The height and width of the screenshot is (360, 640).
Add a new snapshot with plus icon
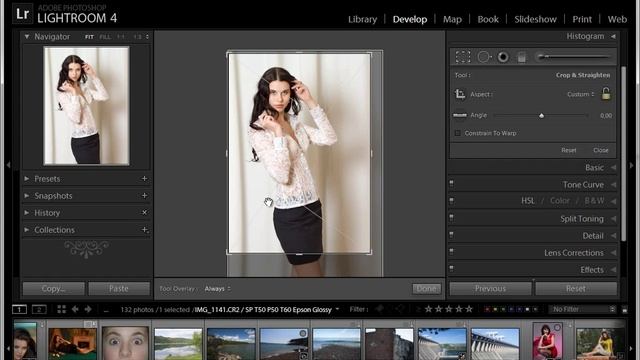[x=144, y=196]
